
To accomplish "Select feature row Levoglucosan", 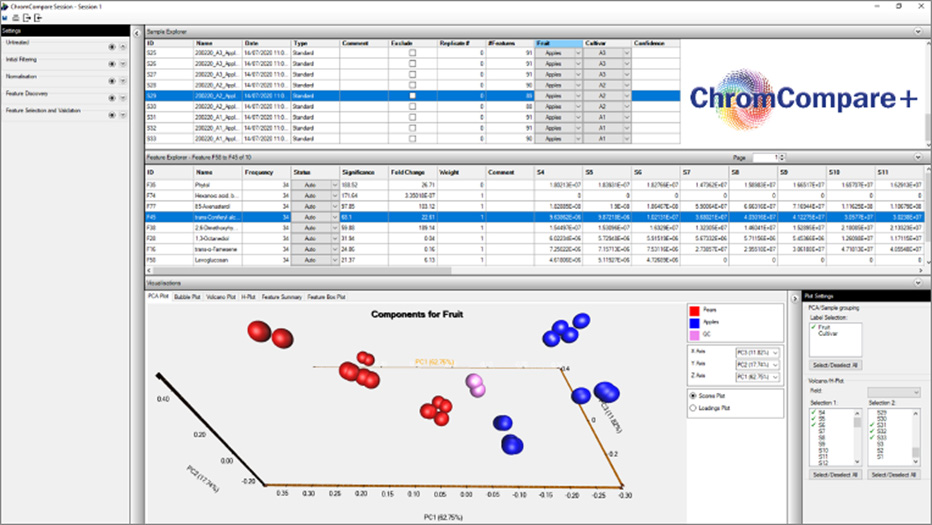I will [x=534, y=260].
